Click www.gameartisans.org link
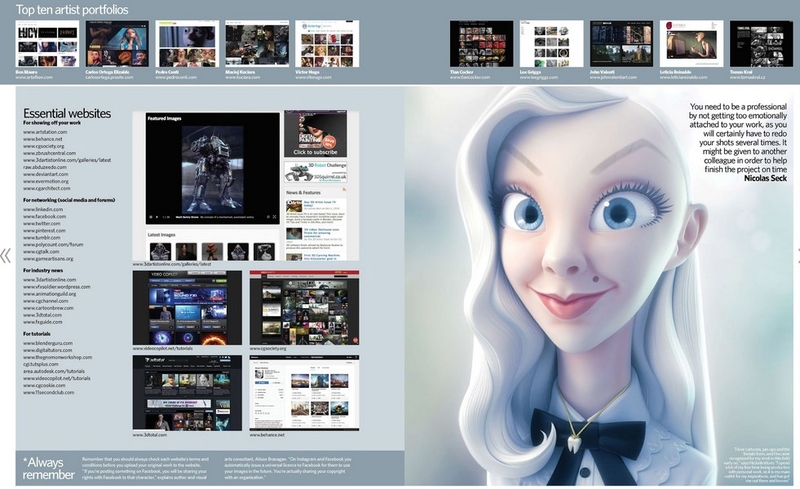This screenshot has width=800, height=489. 48,259
